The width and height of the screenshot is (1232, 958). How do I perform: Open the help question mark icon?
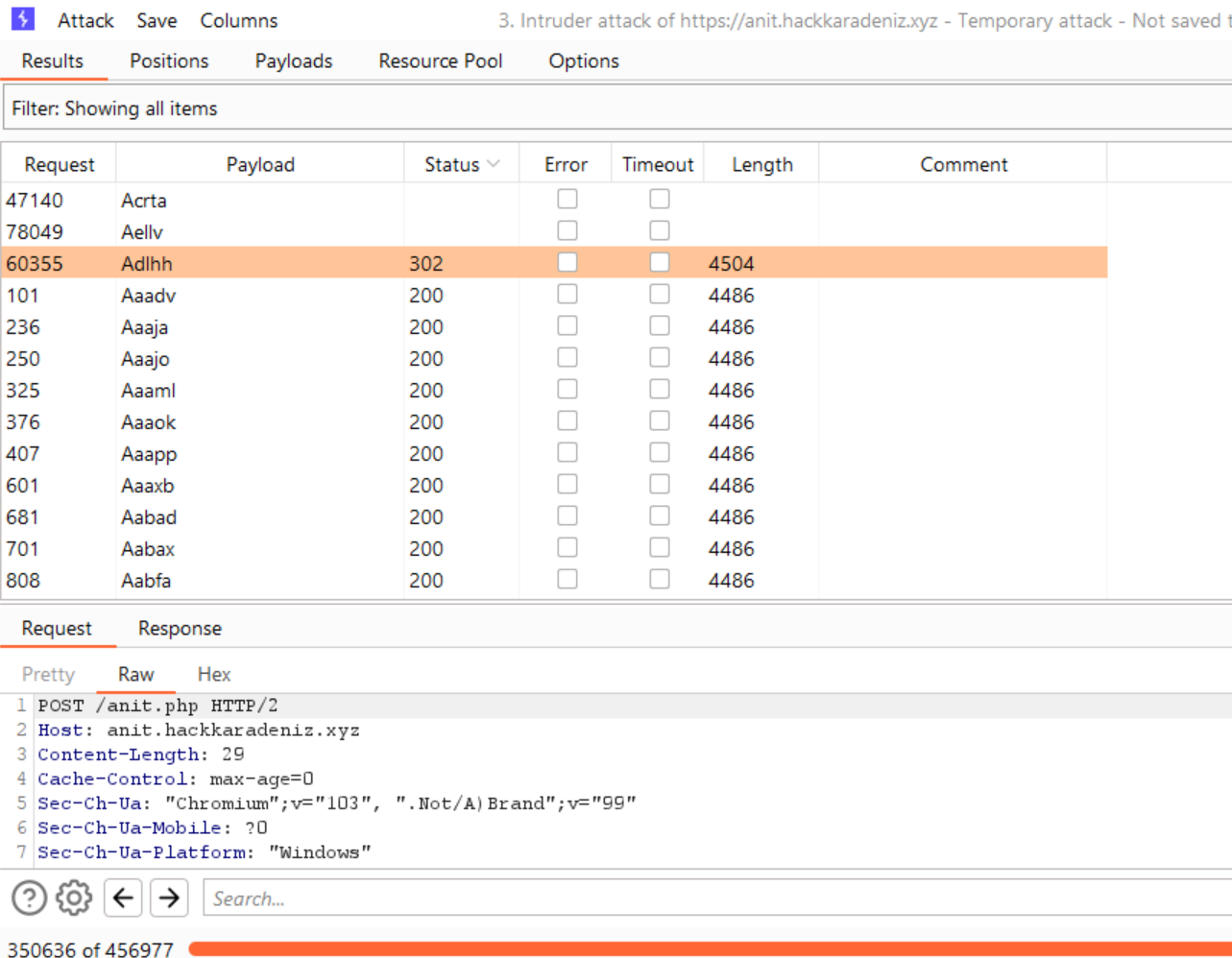click(x=29, y=898)
